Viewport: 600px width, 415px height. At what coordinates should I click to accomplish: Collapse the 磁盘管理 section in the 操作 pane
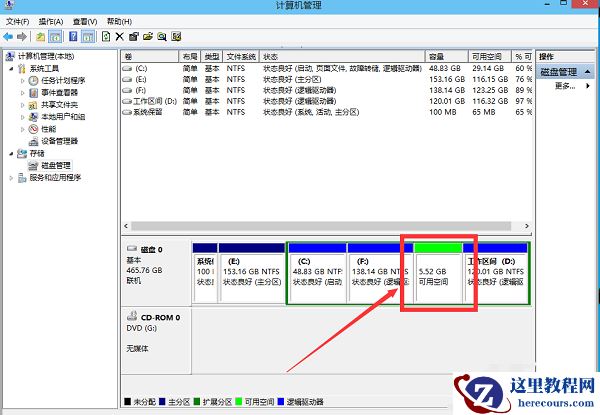(588, 72)
